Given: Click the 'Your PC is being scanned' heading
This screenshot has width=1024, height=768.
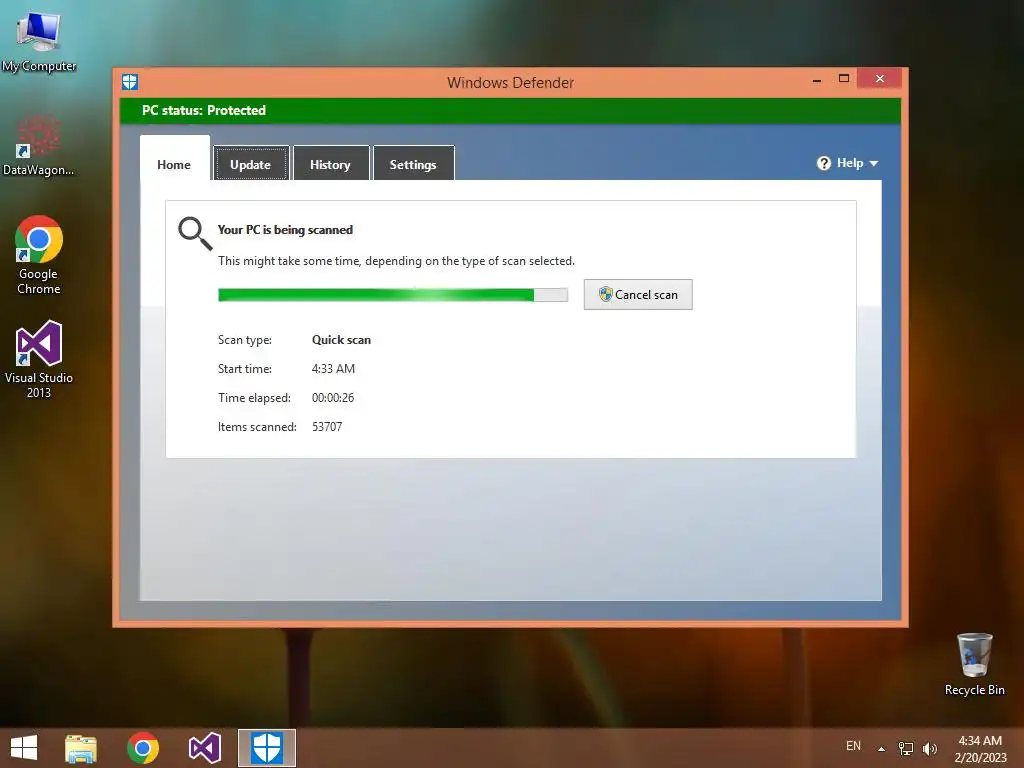Looking at the screenshot, I should point(285,230).
